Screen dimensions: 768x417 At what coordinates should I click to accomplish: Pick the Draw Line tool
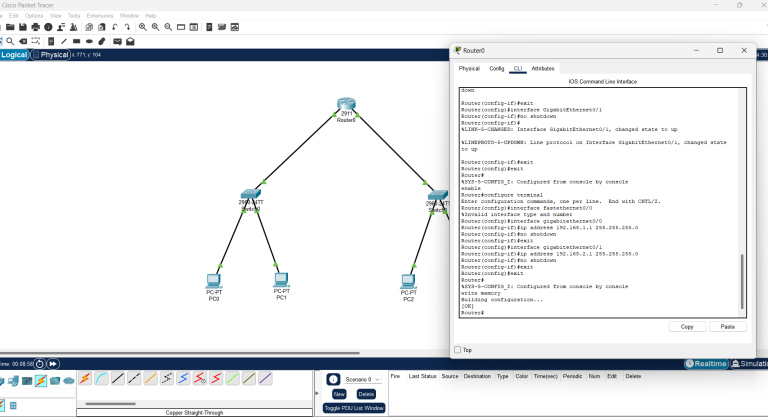tap(64, 41)
